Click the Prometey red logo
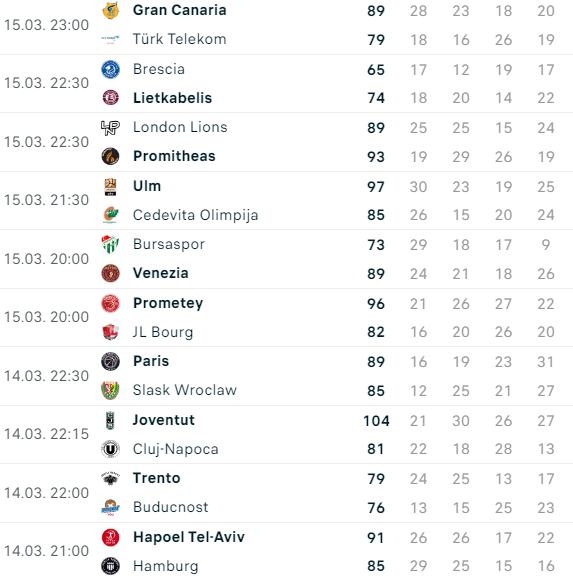Viewport: 573px width, 580px height. (x=111, y=303)
